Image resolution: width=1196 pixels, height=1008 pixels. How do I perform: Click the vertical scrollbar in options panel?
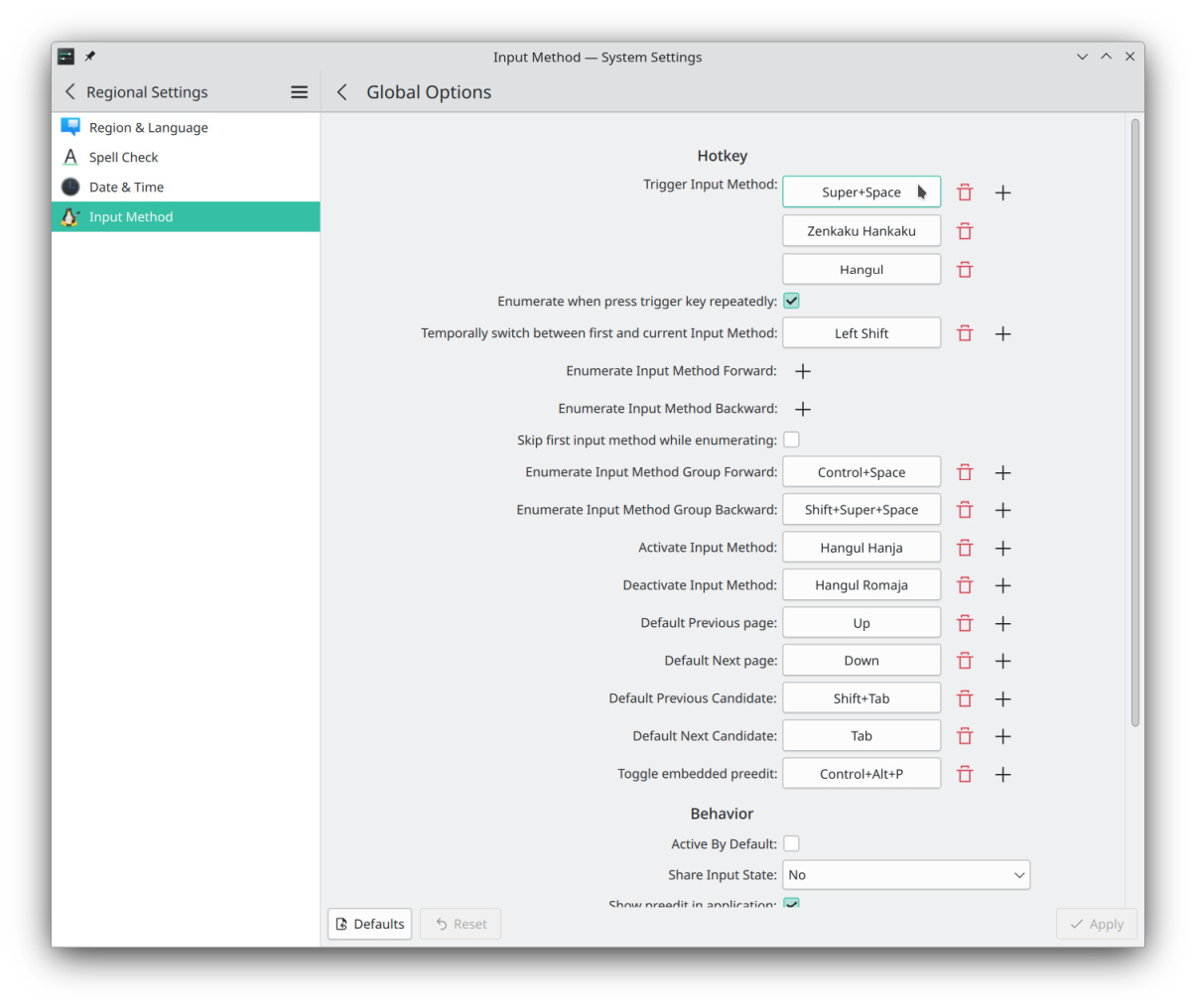click(x=1134, y=422)
